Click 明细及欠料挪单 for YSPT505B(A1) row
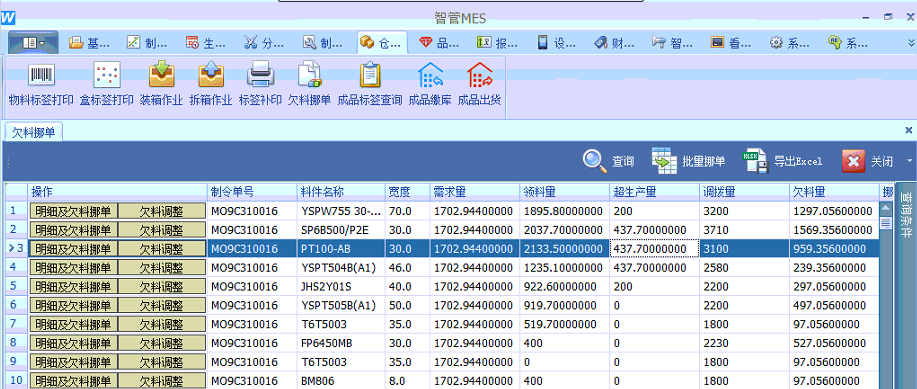This screenshot has width=917, height=389. 73,305
